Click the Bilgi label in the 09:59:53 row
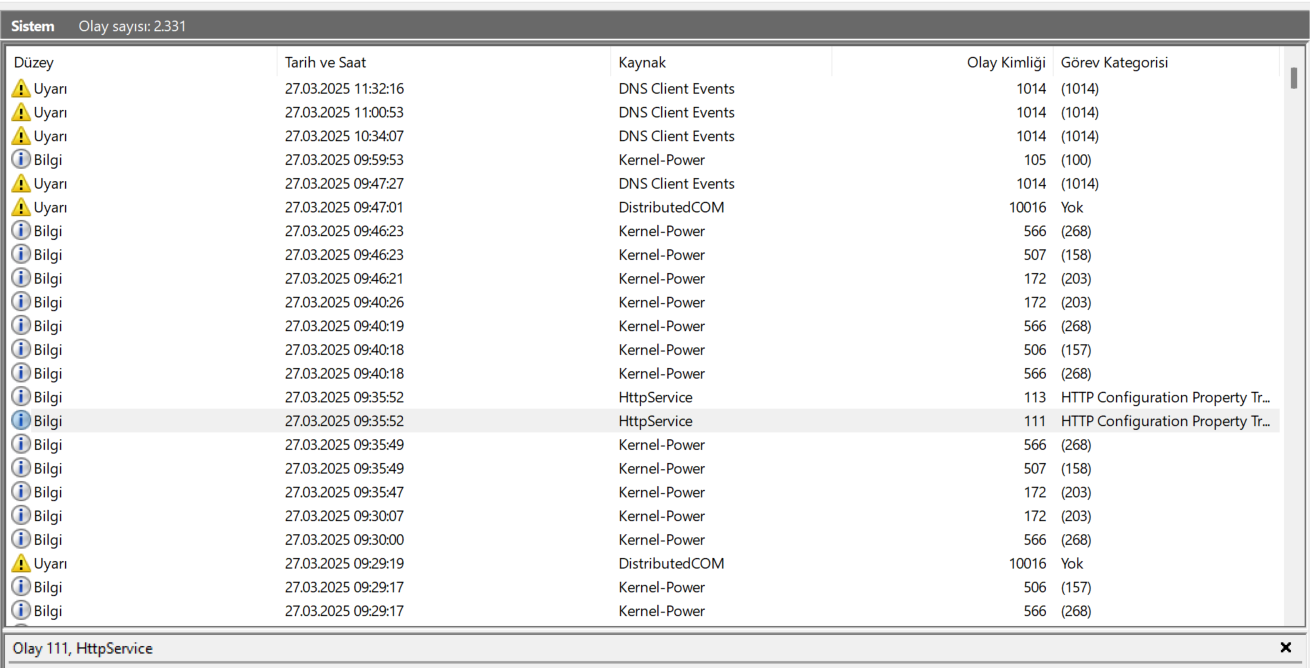The width and height of the screenshot is (1310, 668). pos(48,160)
